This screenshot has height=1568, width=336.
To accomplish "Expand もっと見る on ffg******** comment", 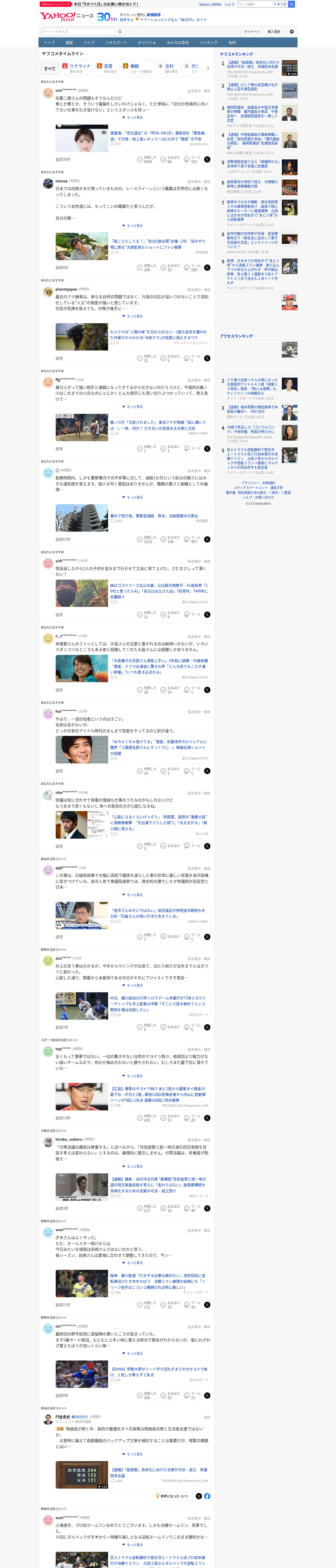I will pos(132,407).
